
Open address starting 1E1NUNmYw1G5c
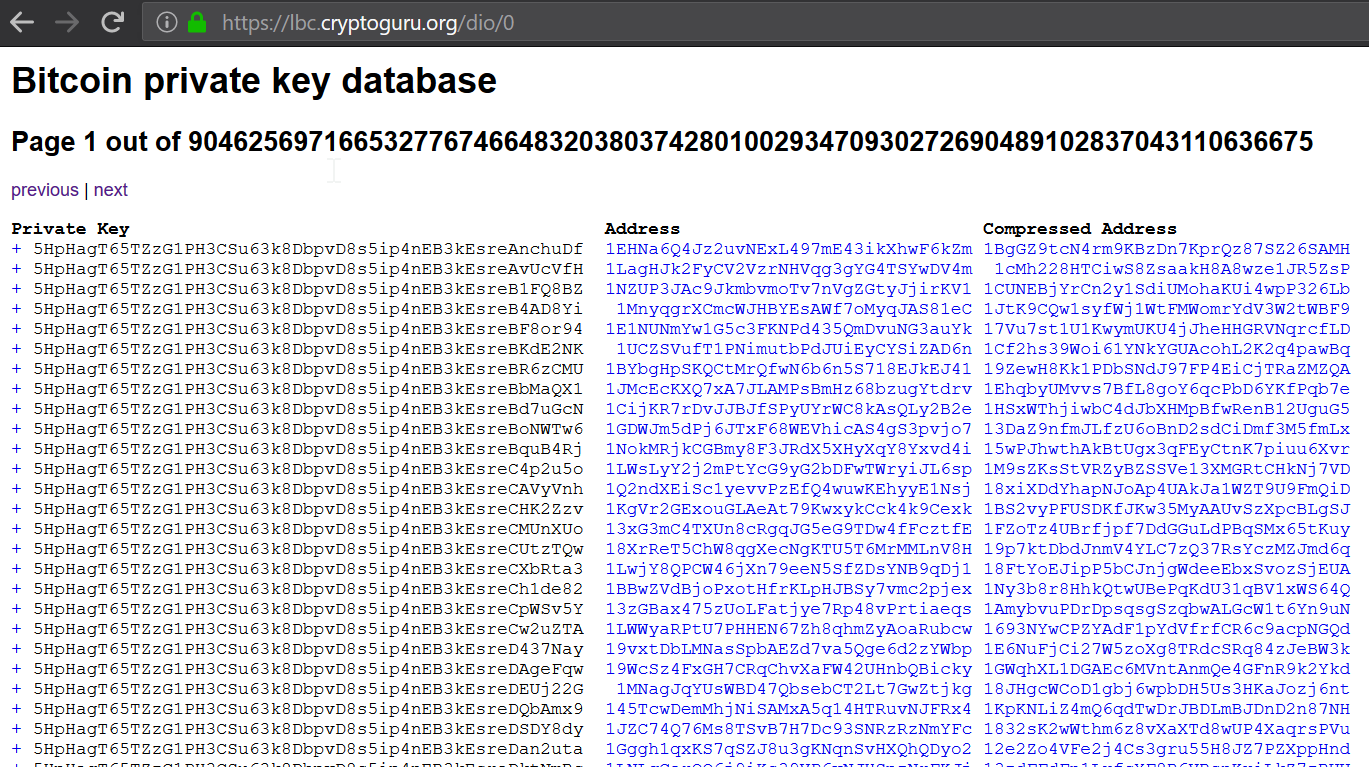pyautogui.click(x=788, y=329)
